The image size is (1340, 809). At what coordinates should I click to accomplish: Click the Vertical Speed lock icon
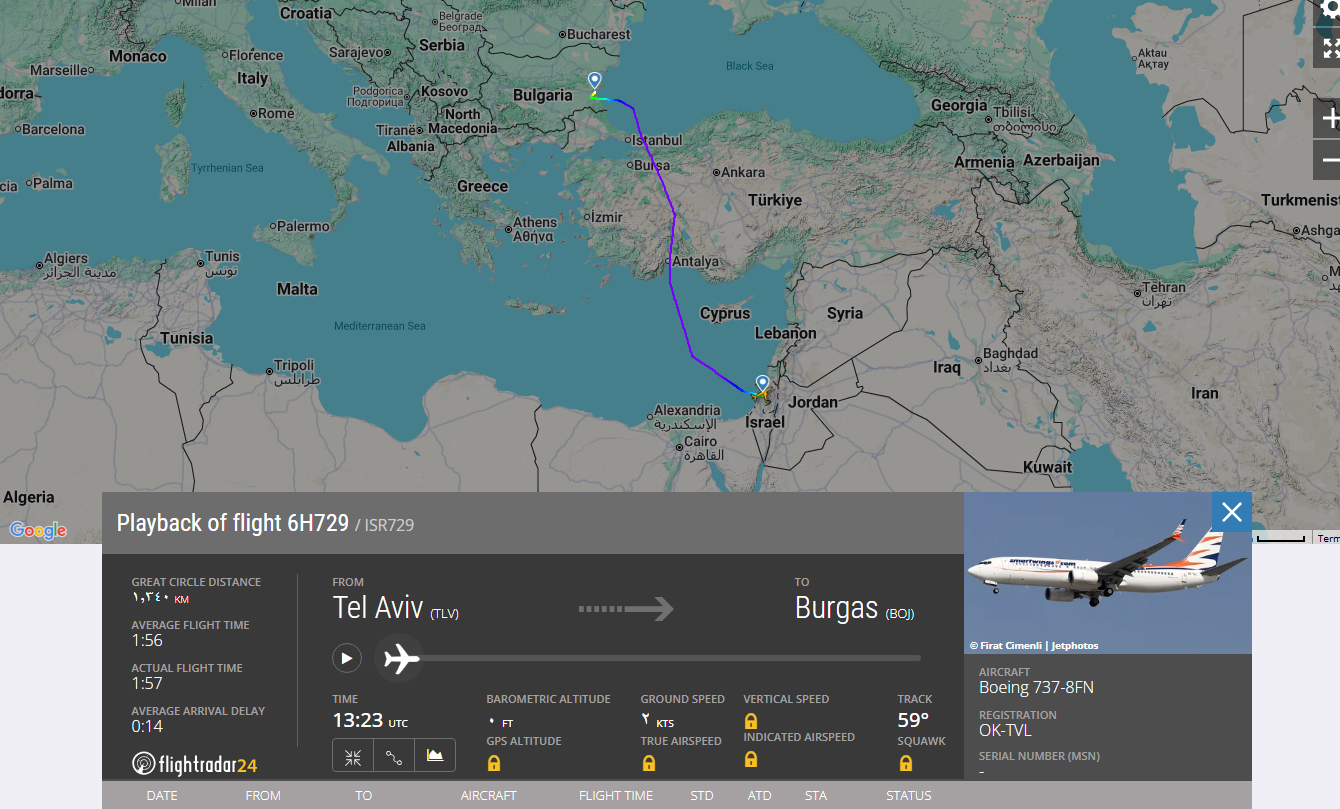(751, 721)
